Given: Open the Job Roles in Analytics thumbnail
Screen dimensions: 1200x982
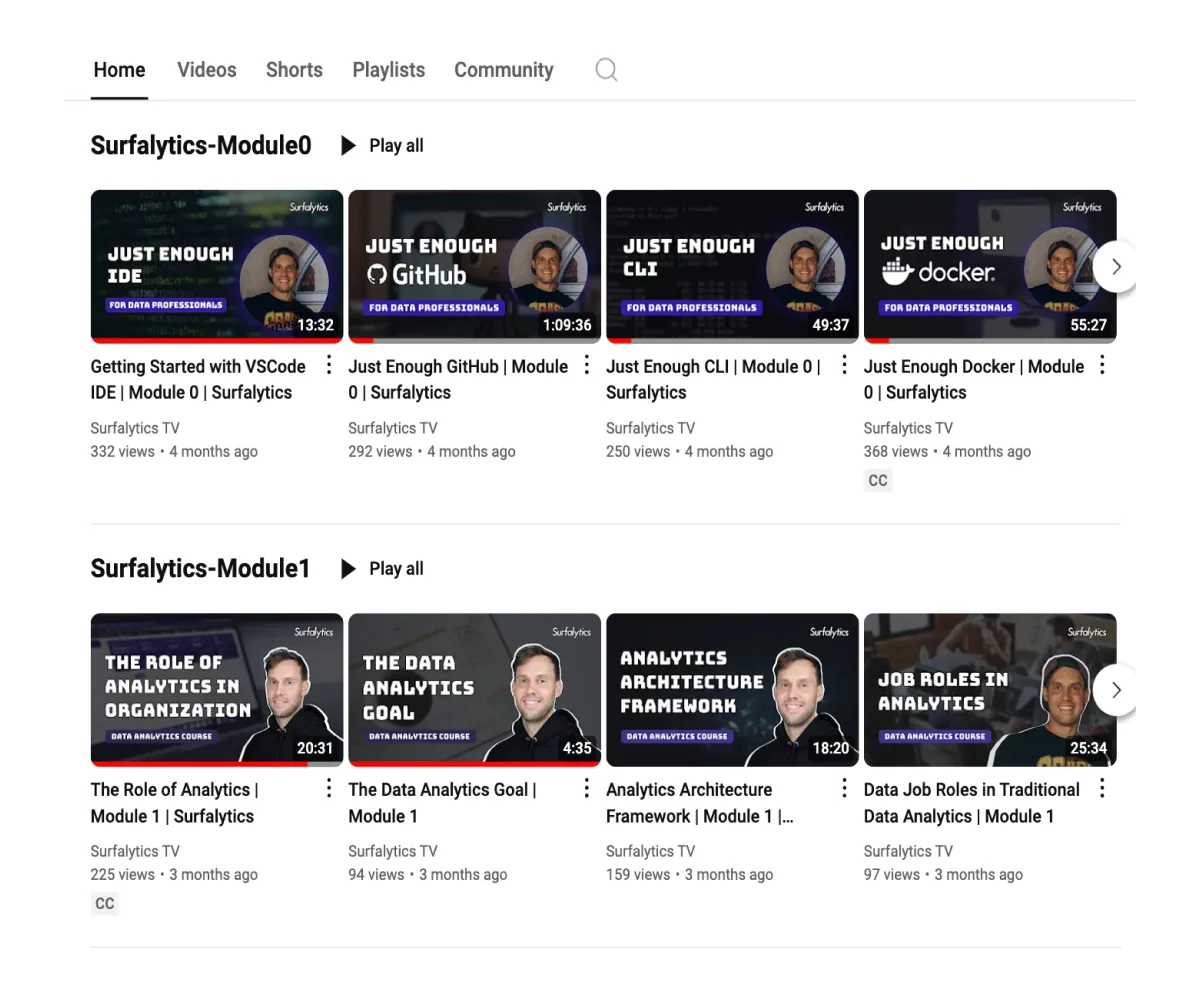Looking at the screenshot, I should point(990,690).
